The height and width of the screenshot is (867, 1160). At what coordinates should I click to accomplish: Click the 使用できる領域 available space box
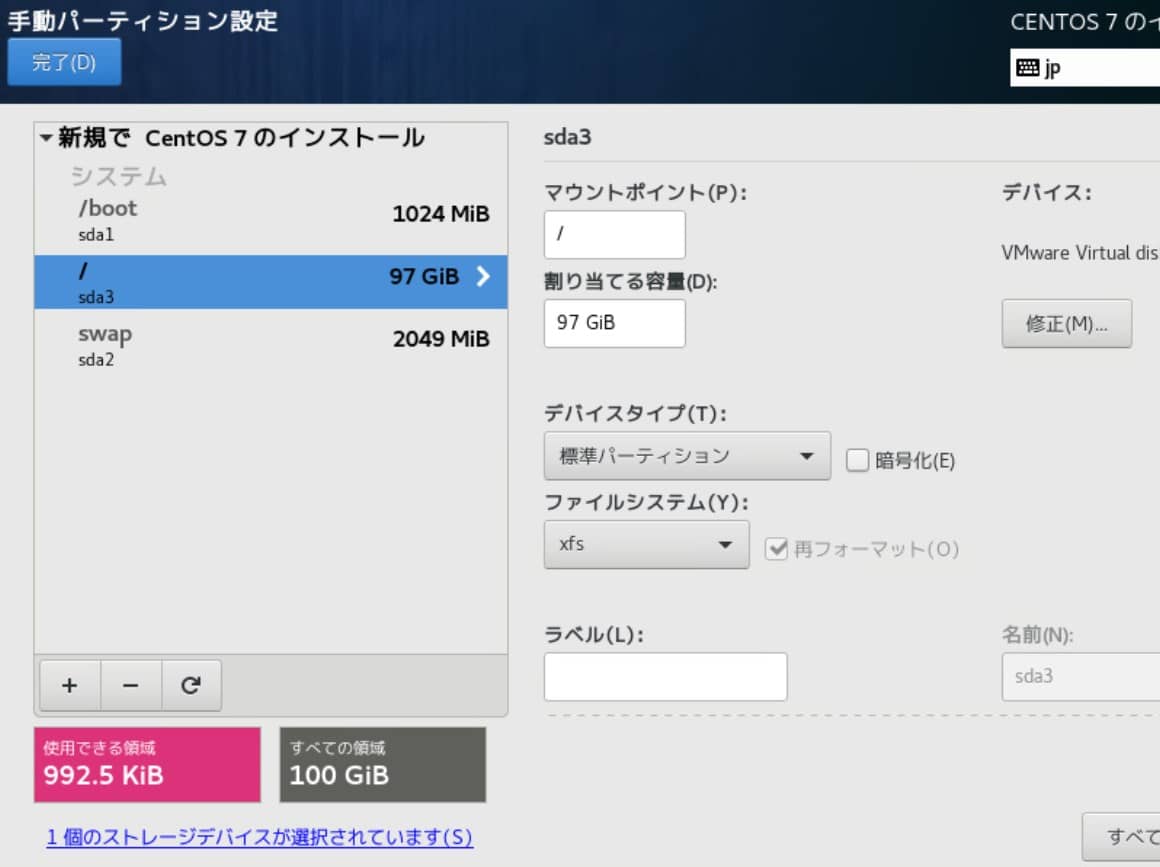(146, 764)
